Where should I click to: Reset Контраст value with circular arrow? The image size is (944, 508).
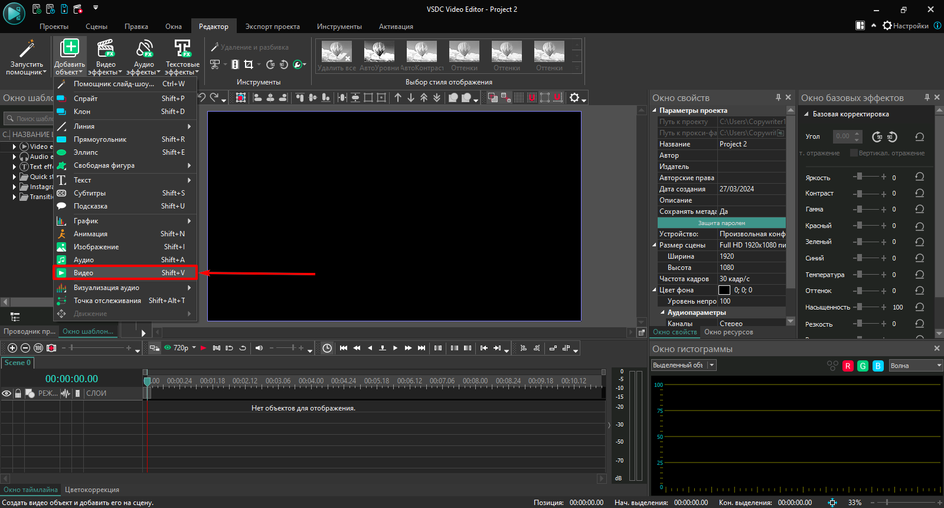pos(919,193)
